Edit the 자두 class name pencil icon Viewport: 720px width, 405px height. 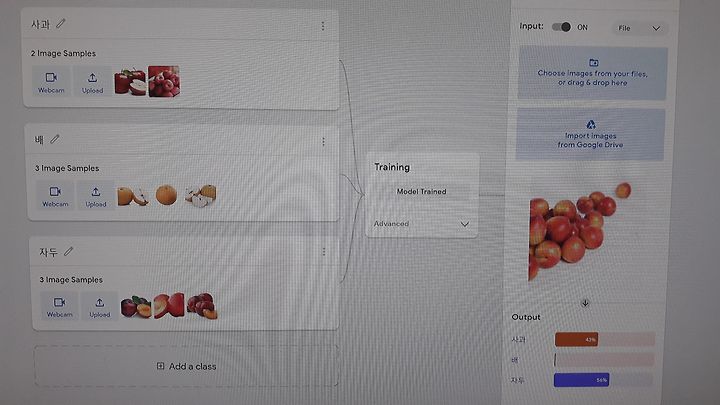68,251
